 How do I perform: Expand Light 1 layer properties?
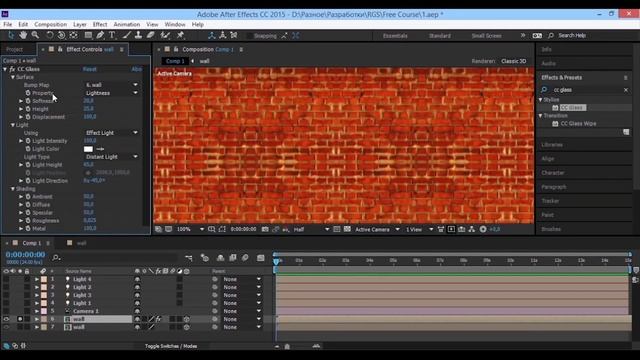(x=37, y=303)
